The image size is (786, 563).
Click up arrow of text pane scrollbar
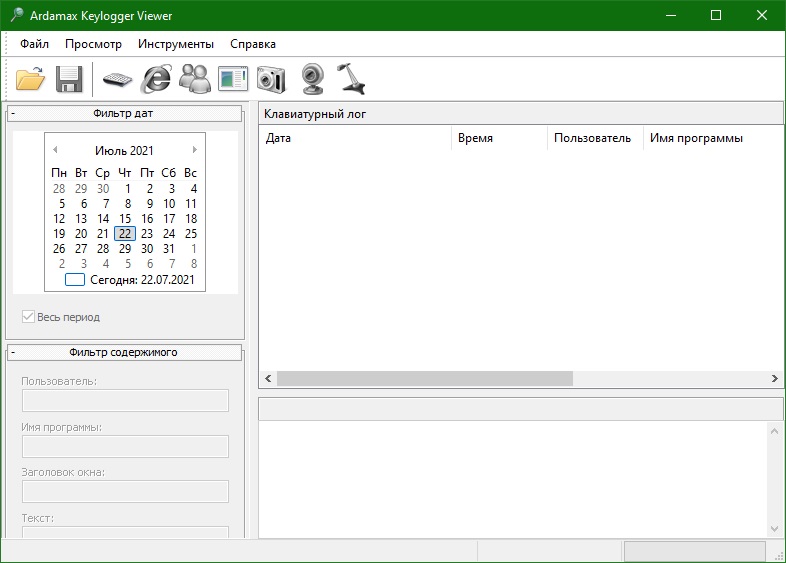(774, 431)
